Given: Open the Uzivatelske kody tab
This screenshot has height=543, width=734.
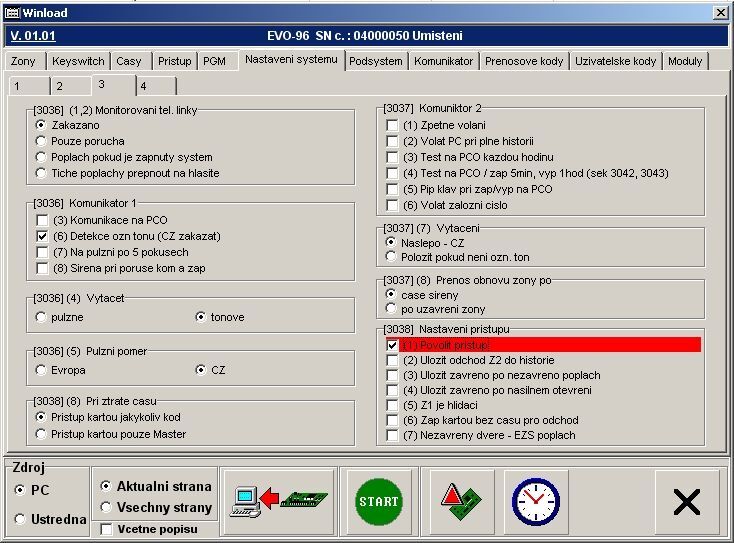Looking at the screenshot, I should click(615, 61).
